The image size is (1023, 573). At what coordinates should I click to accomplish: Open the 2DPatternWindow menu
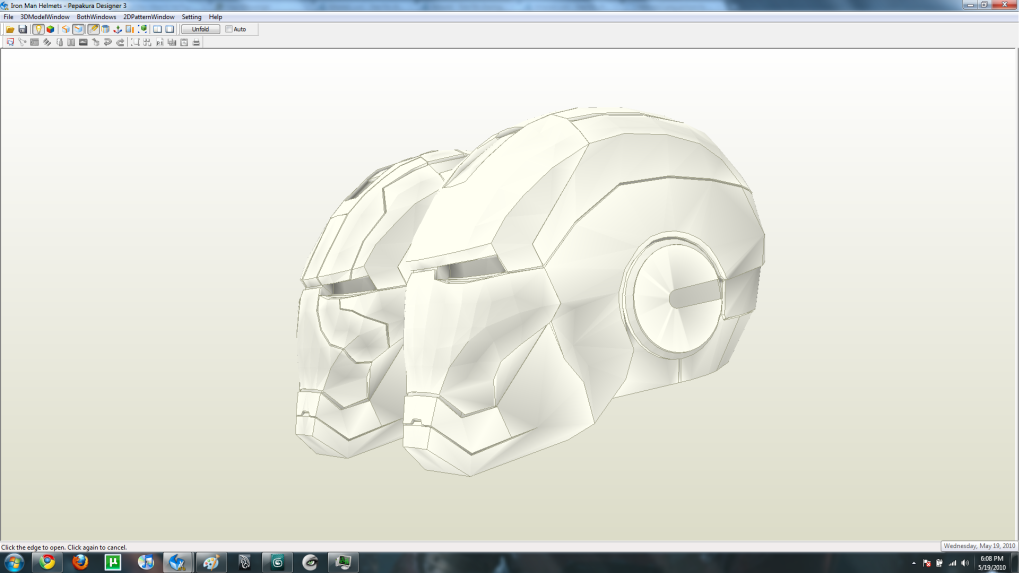[x=149, y=17]
